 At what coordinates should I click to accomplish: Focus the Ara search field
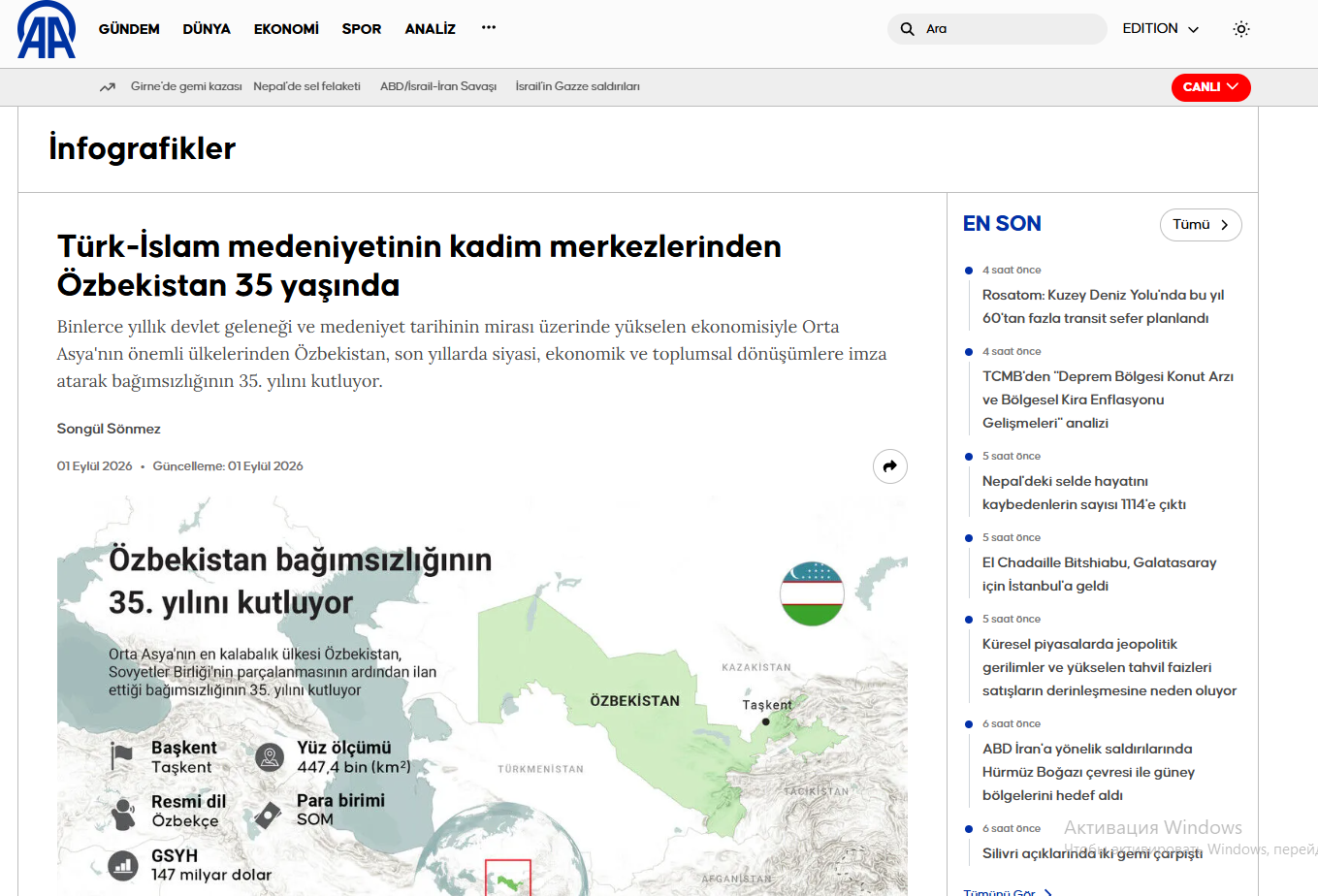coord(997,29)
